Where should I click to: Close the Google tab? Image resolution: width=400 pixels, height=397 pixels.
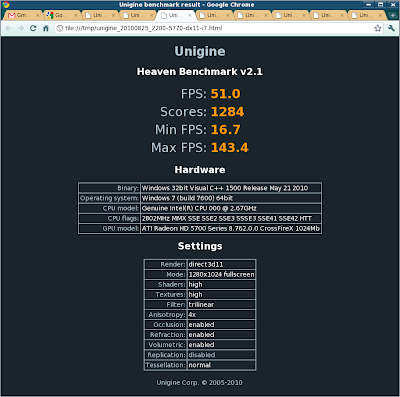76,15
